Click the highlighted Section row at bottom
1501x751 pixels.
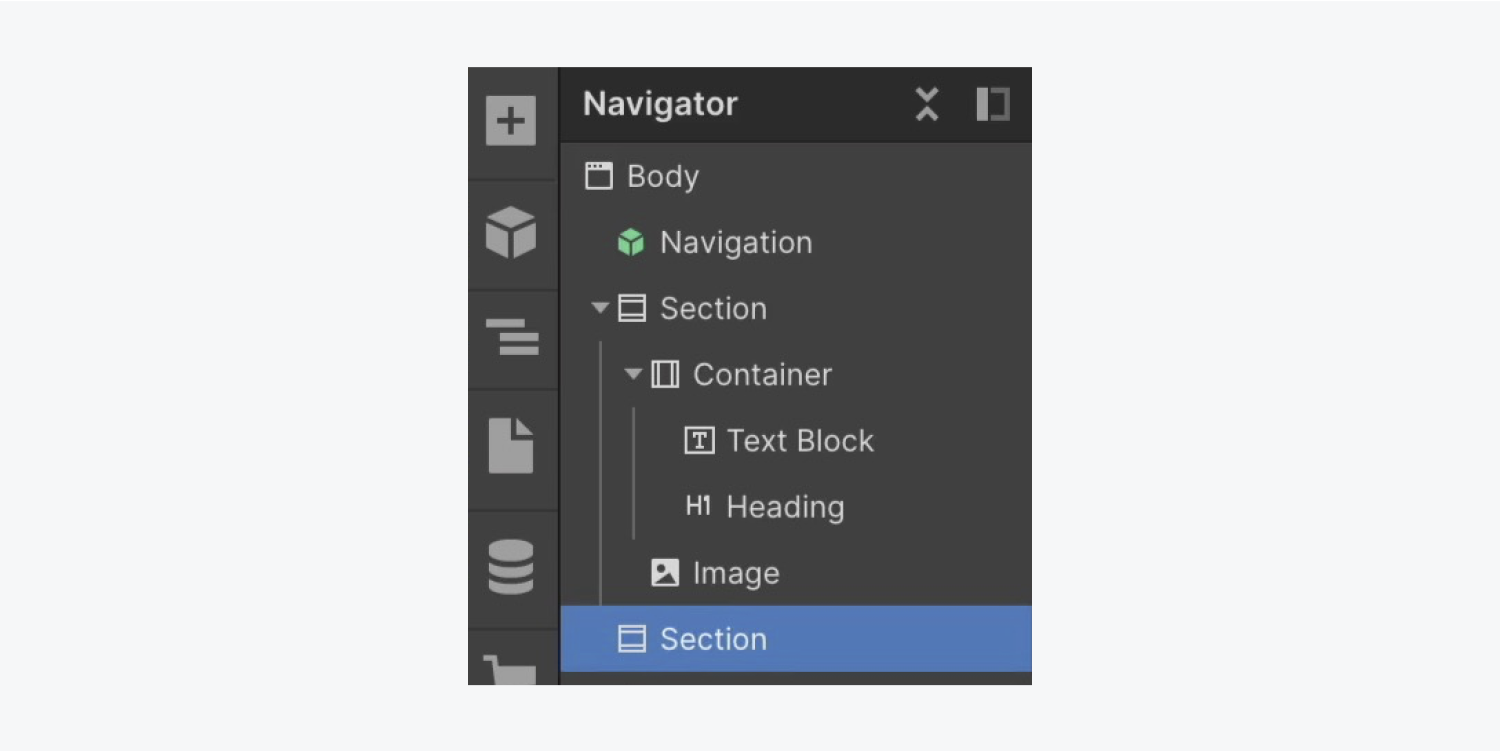(x=795, y=638)
